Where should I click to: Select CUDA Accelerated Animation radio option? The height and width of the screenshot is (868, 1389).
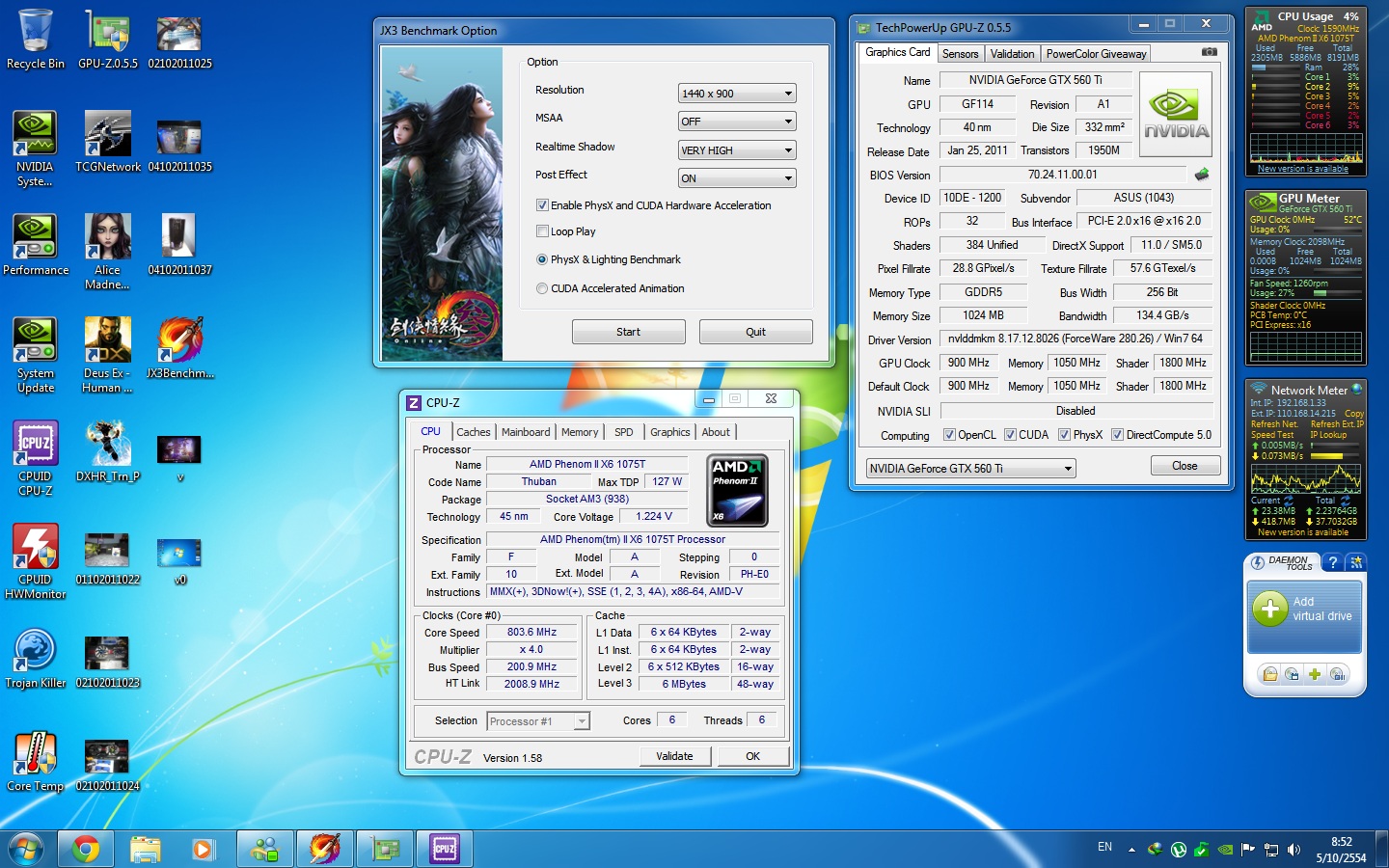(x=542, y=288)
